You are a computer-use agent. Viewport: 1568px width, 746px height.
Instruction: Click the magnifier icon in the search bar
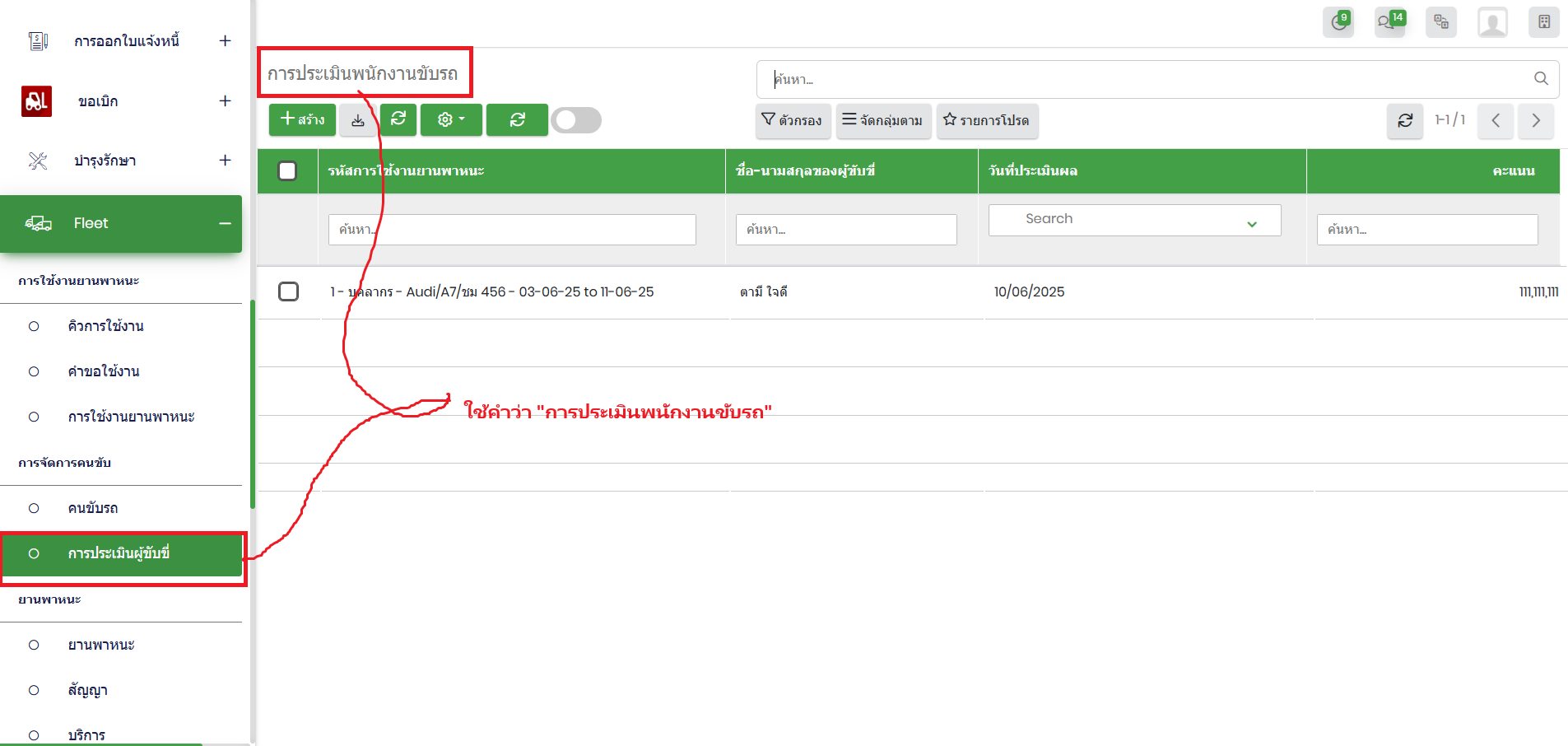pyautogui.click(x=1541, y=78)
